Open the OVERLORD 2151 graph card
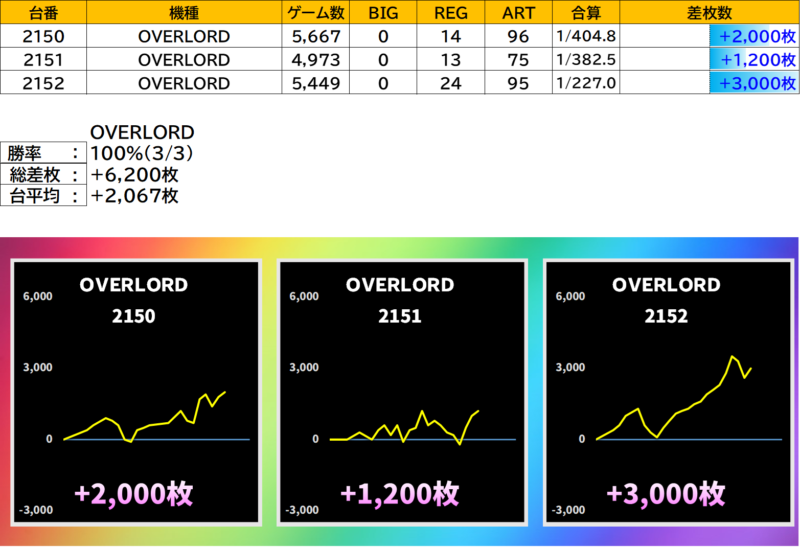The height and width of the screenshot is (547, 800). click(x=403, y=392)
